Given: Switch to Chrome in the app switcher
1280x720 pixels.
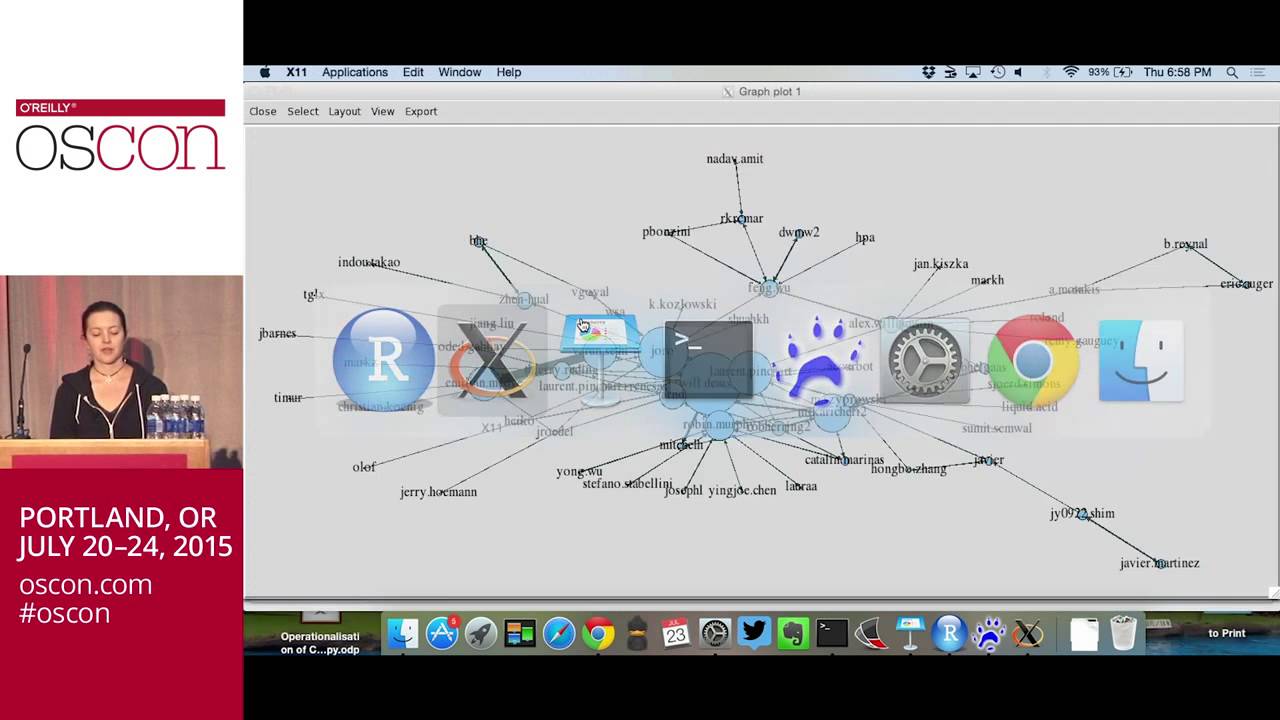Looking at the screenshot, I should pyautogui.click(x=1033, y=360).
